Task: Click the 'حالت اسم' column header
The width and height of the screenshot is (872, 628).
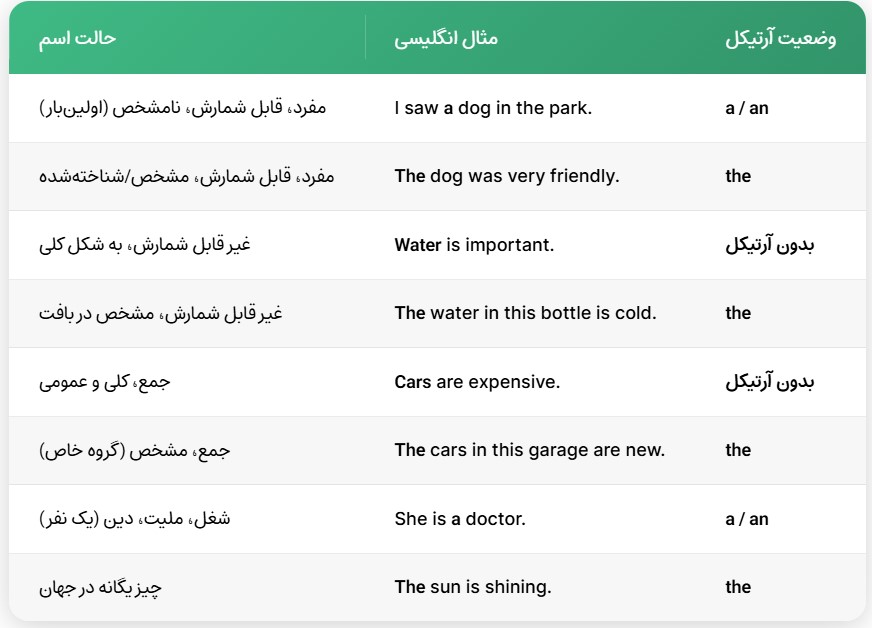Action: 77,38
